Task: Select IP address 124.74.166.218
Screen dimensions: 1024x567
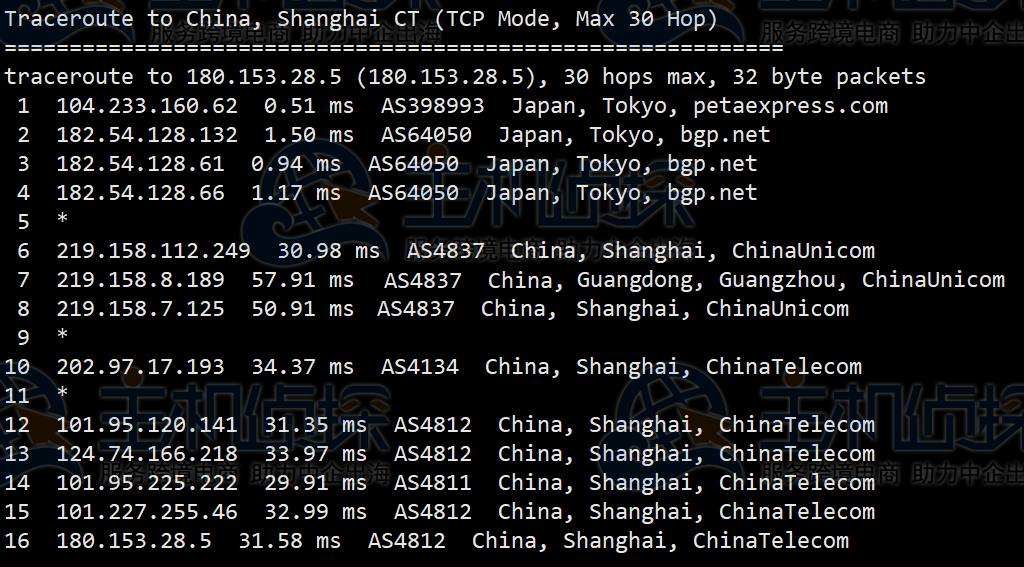Action: coord(147,454)
